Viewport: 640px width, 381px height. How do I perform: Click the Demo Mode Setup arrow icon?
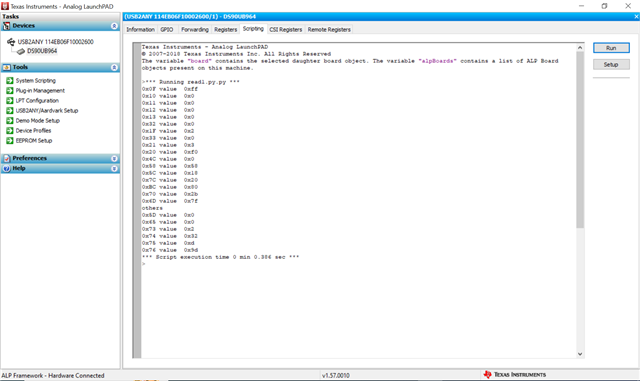10,120
